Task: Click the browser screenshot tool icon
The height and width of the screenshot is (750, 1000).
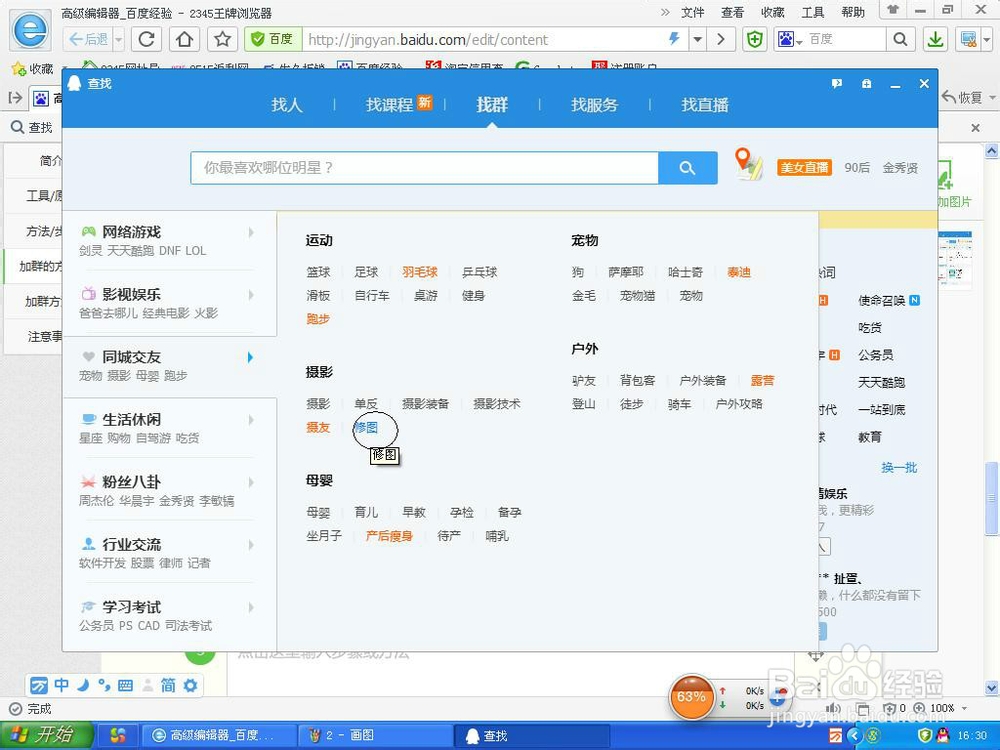Action: pyautogui.click(x=969, y=40)
